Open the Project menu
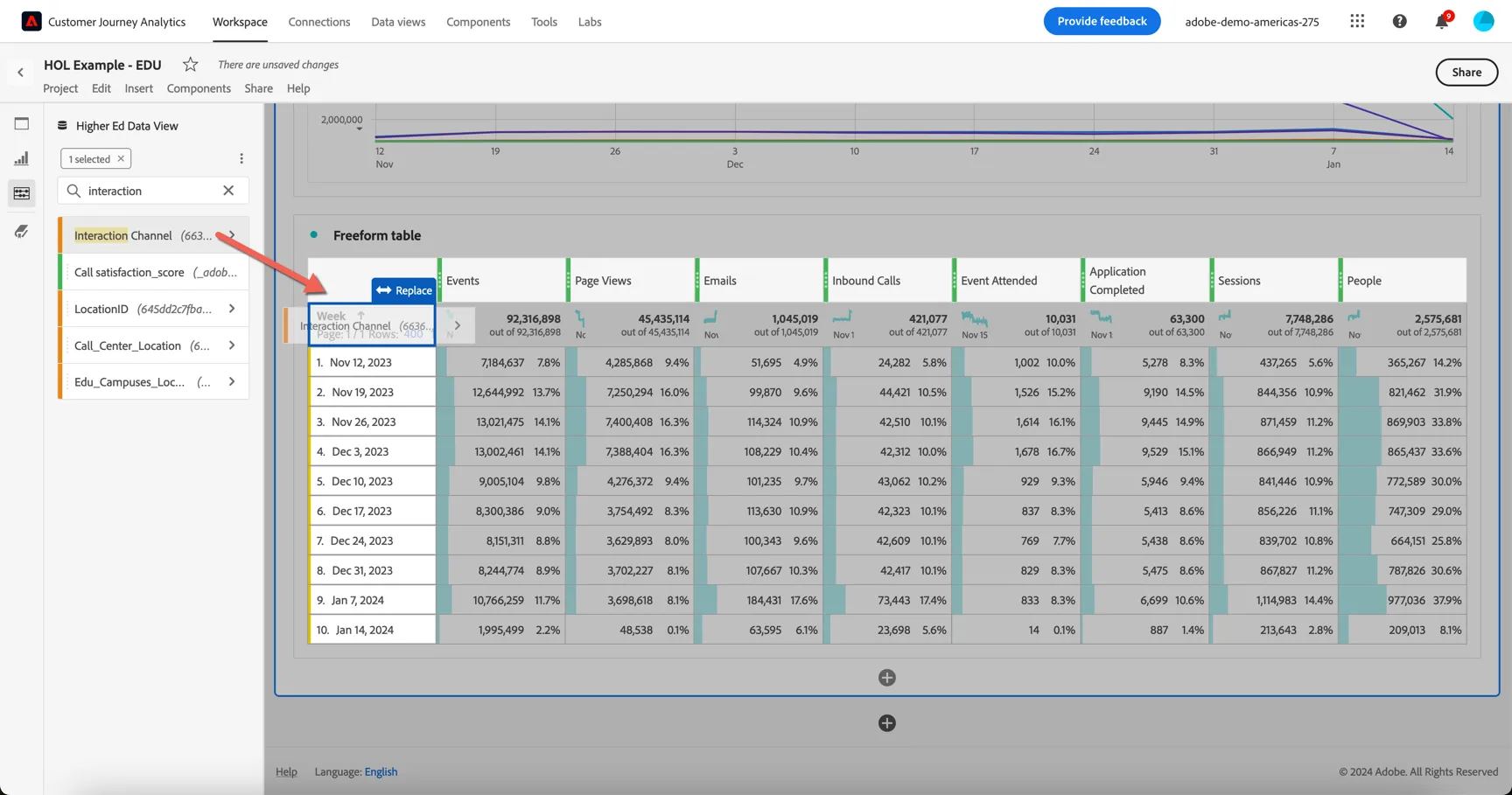Screen dimensions: 1512x795 (x=60, y=88)
